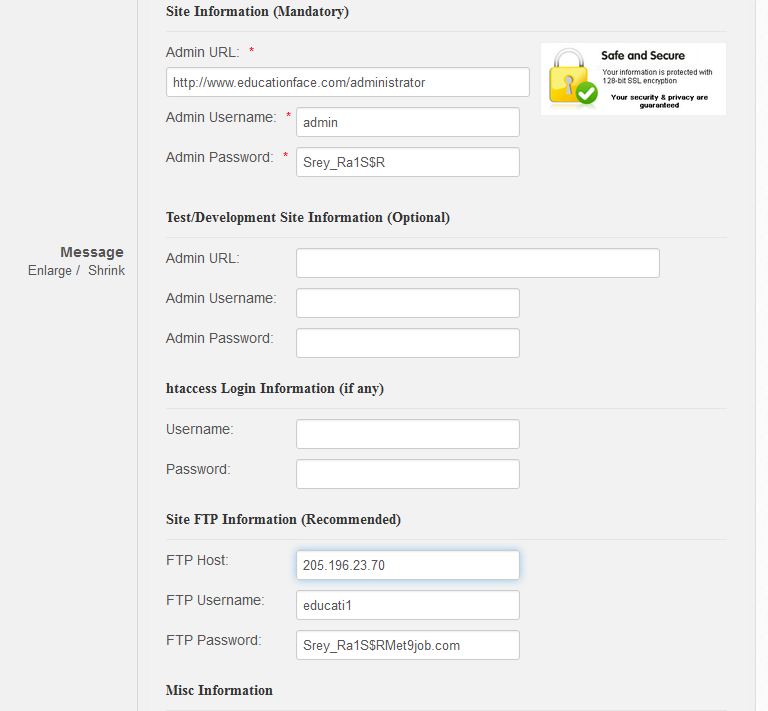
Task: Click the htaccess Username input box
Action: click(407, 434)
